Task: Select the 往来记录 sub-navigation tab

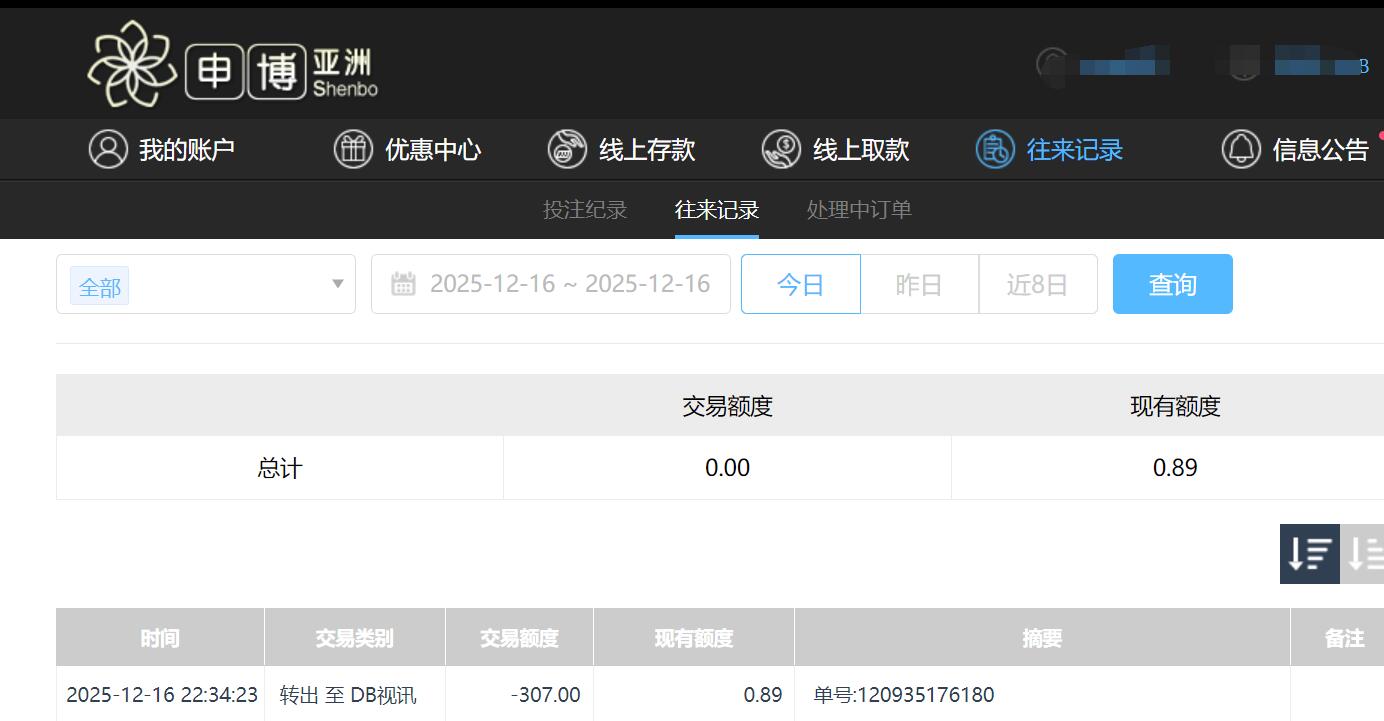Action: [x=716, y=210]
